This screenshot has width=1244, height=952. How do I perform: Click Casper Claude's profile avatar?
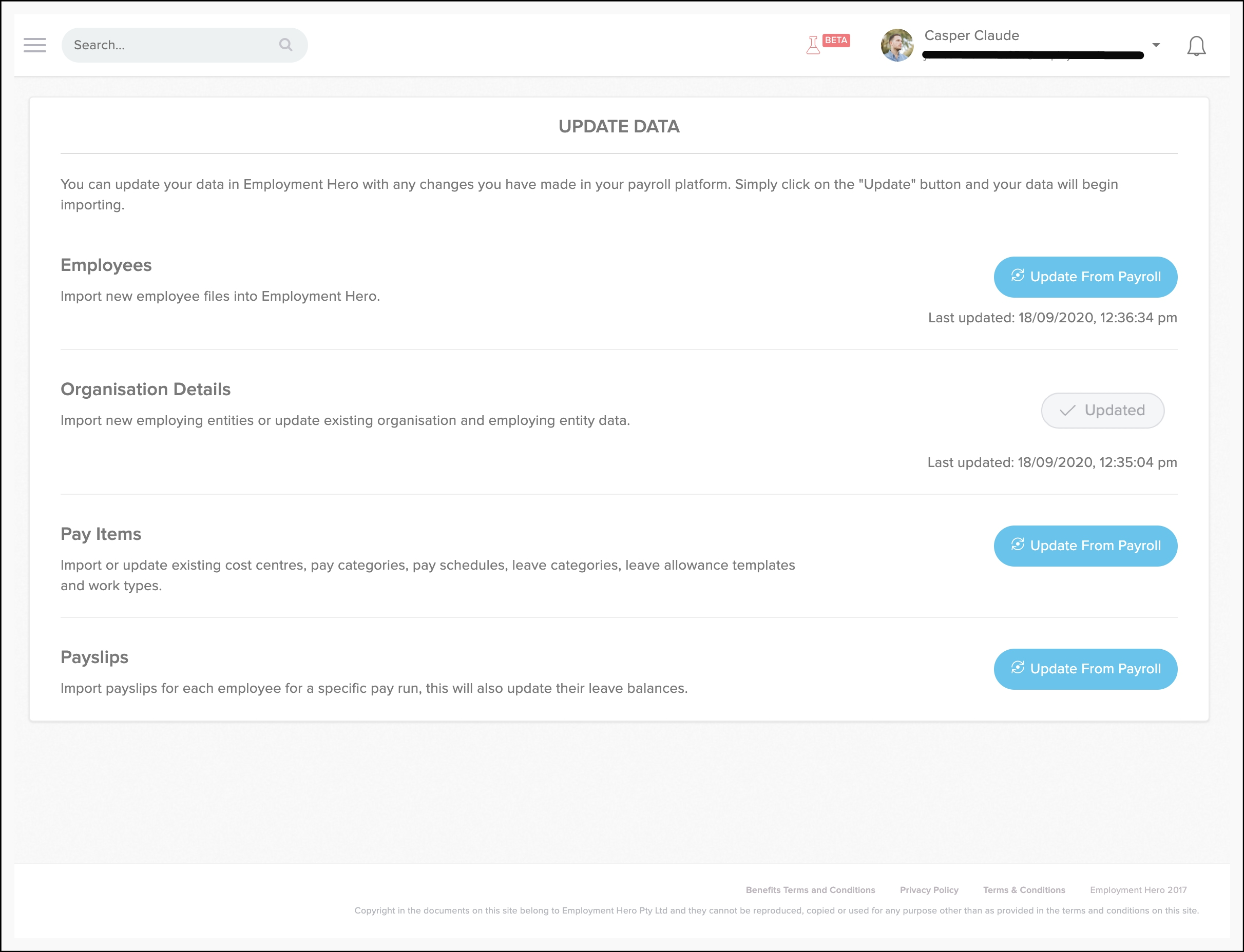(896, 45)
